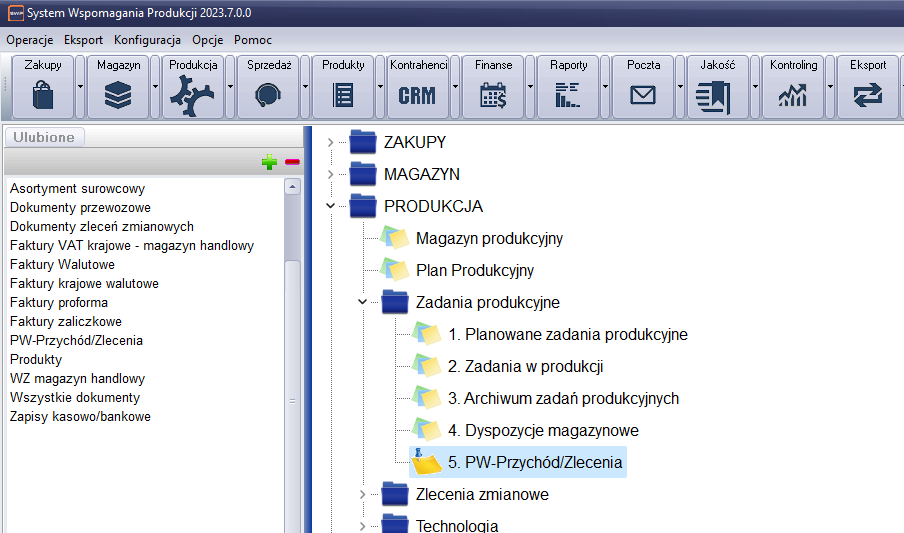Select the Ulubione tab
Viewport: 904px width, 533px height.
(x=44, y=138)
